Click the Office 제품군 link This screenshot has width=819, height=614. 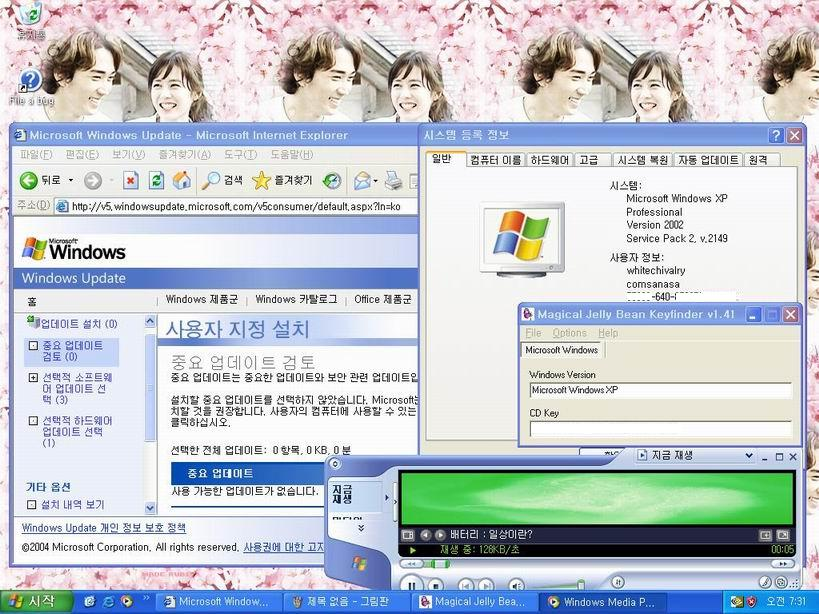382,299
